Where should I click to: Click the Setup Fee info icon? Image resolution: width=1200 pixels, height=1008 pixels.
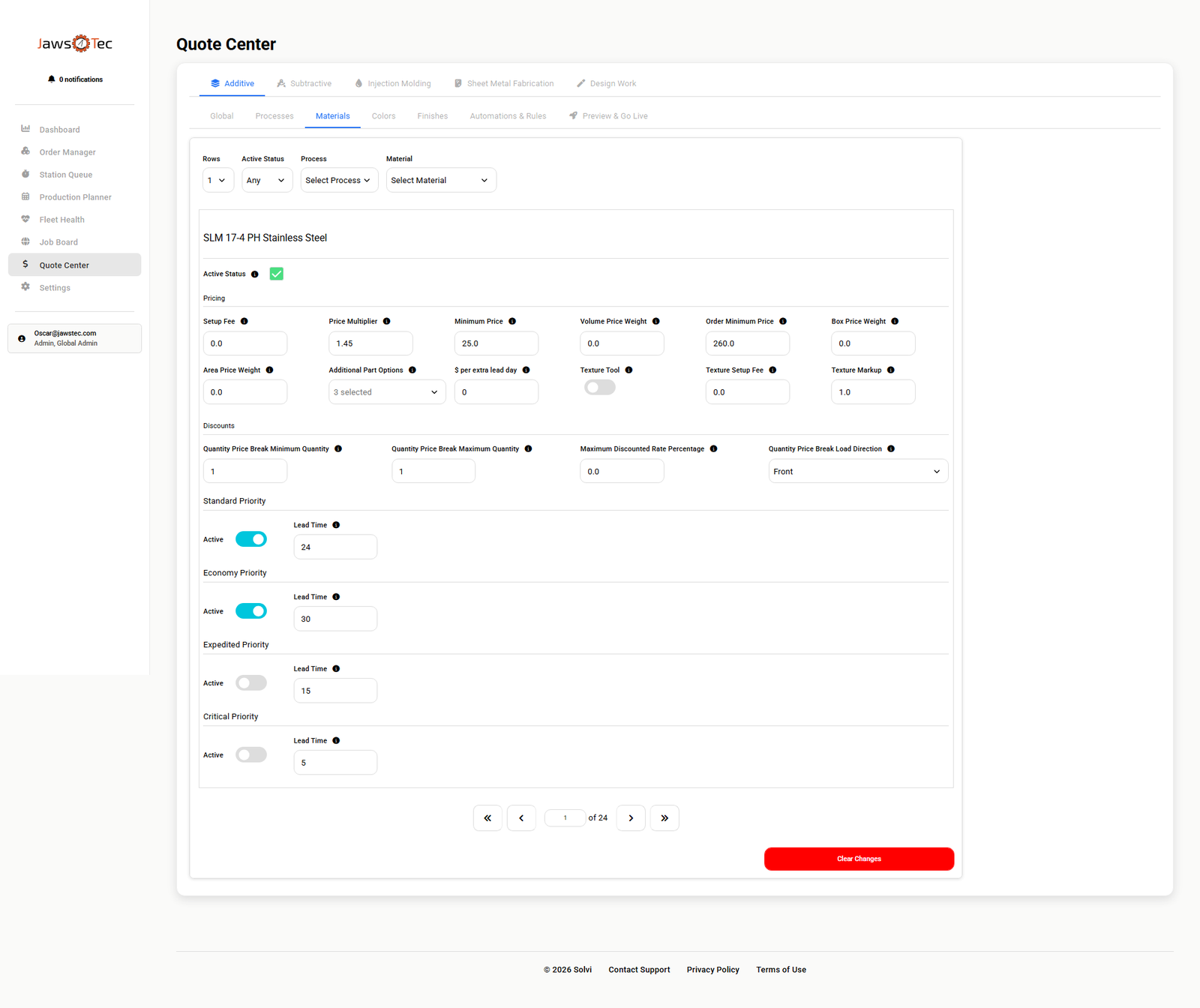pos(244,321)
